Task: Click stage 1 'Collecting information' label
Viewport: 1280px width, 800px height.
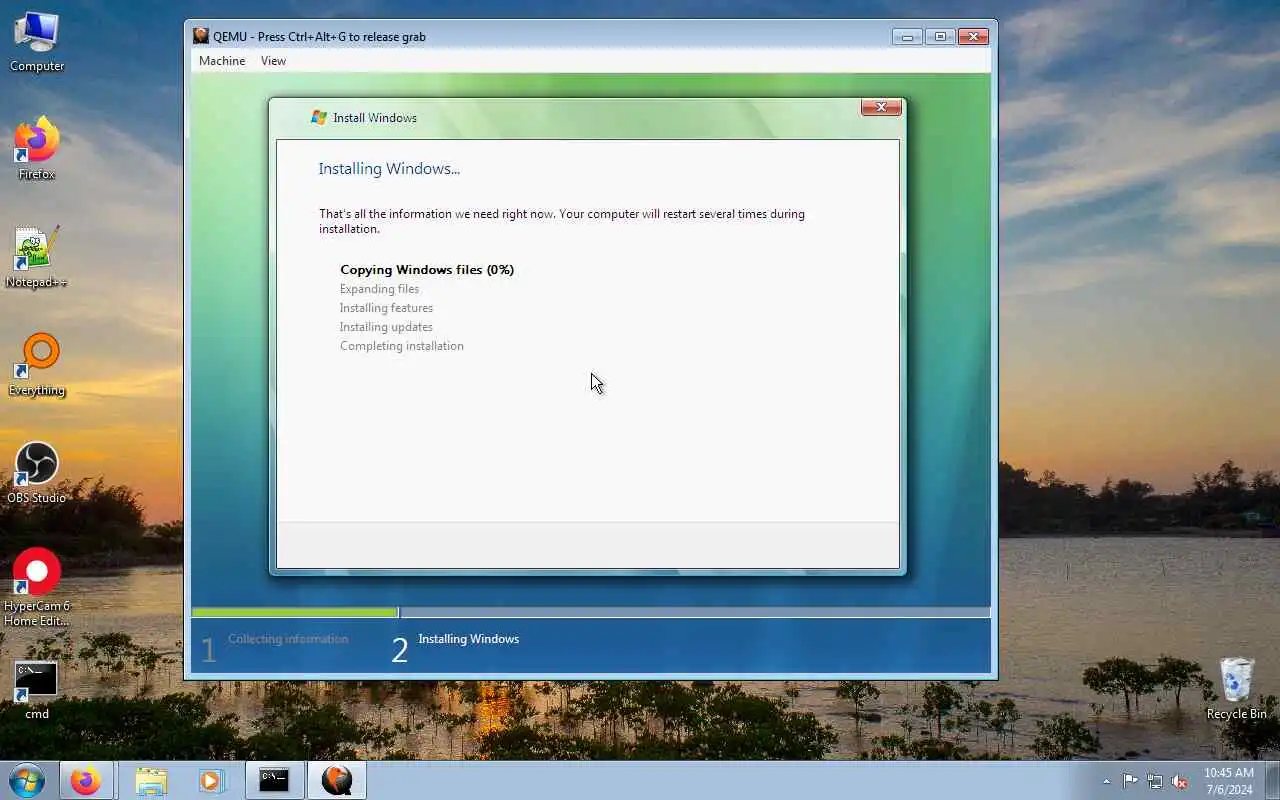Action: point(288,639)
